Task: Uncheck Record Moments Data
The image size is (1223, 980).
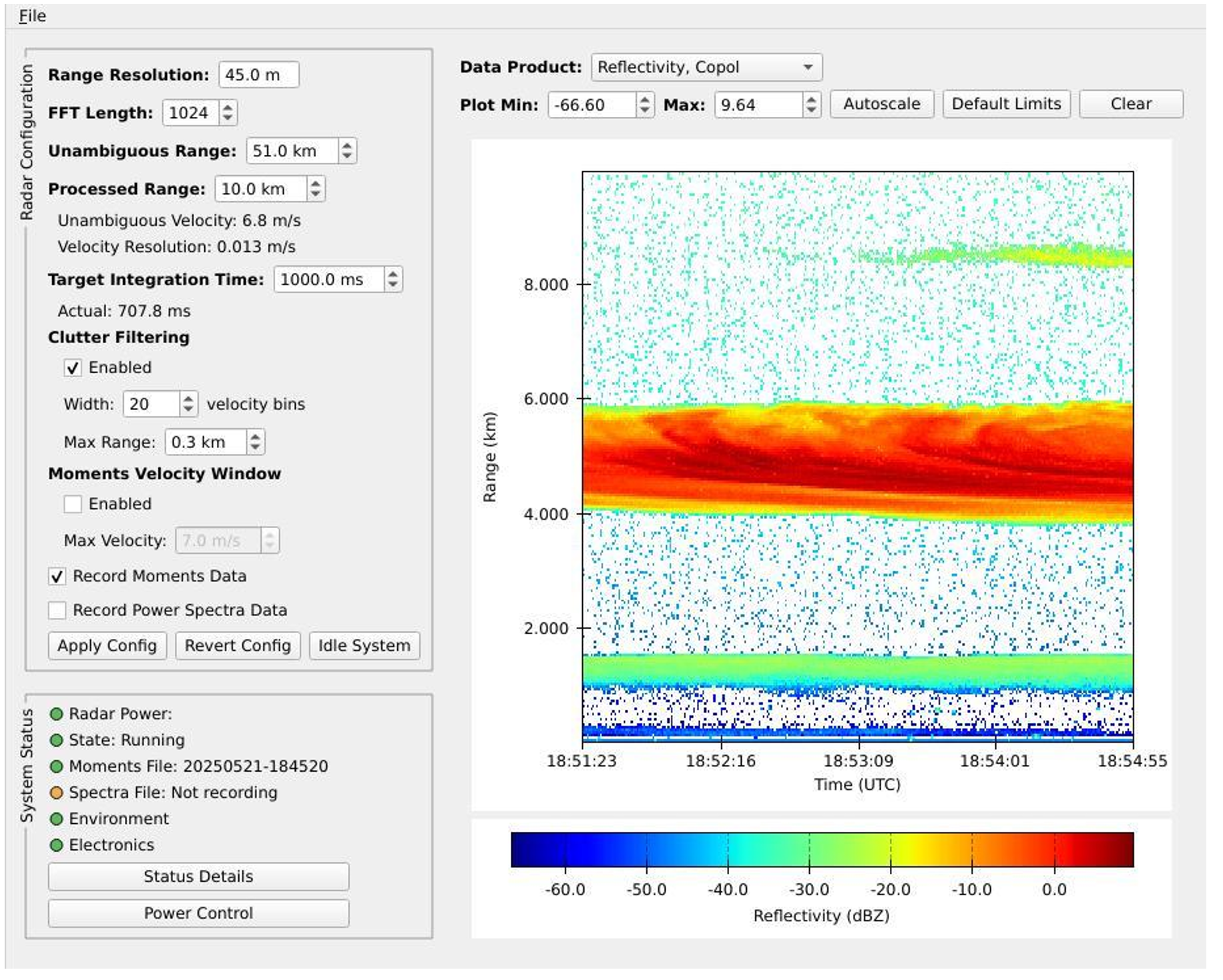Action: coord(57,576)
